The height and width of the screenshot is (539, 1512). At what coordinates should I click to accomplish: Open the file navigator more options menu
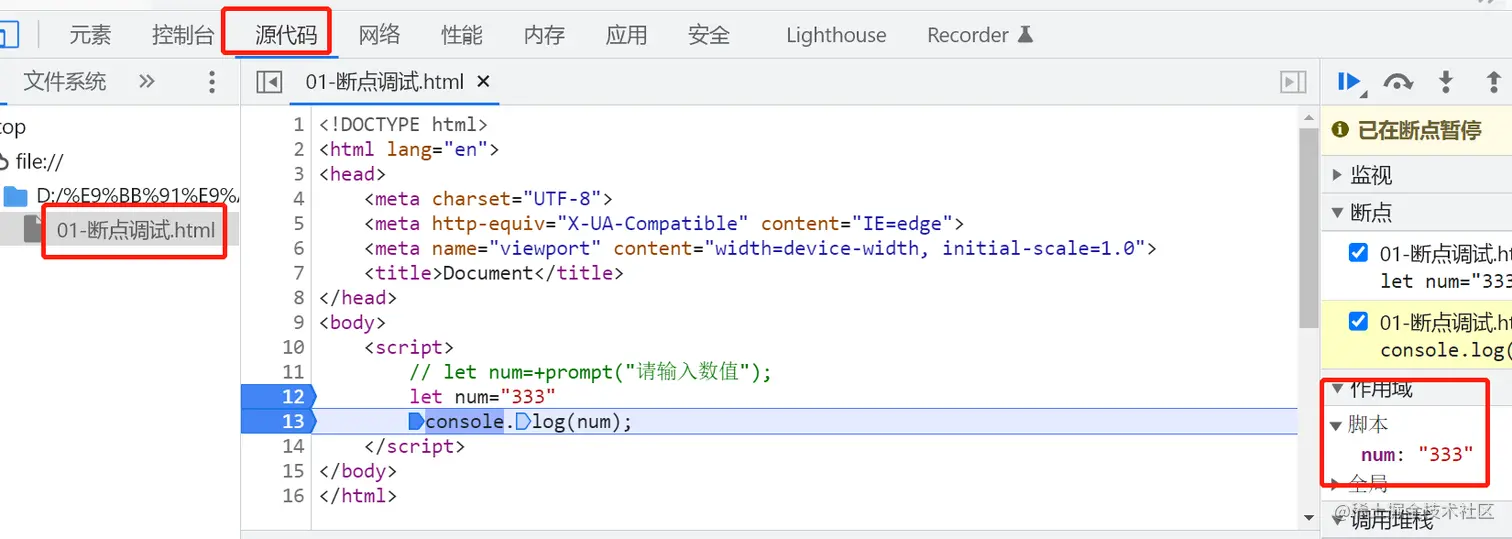[x=211, y=82]
